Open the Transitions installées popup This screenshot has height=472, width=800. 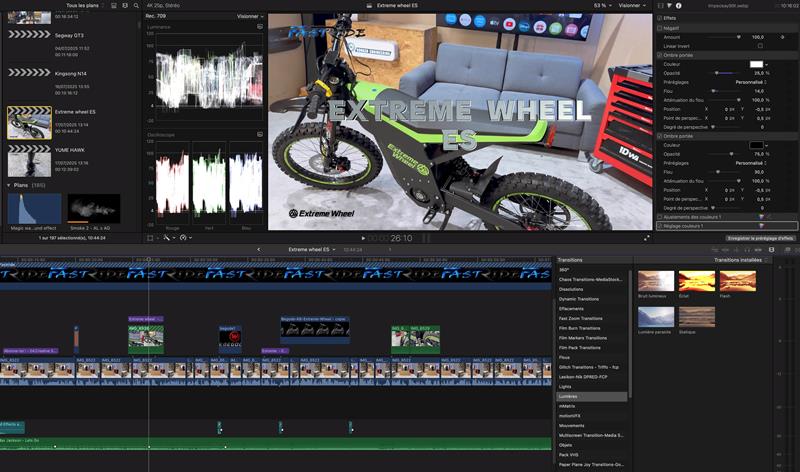(x=740, y=260)
